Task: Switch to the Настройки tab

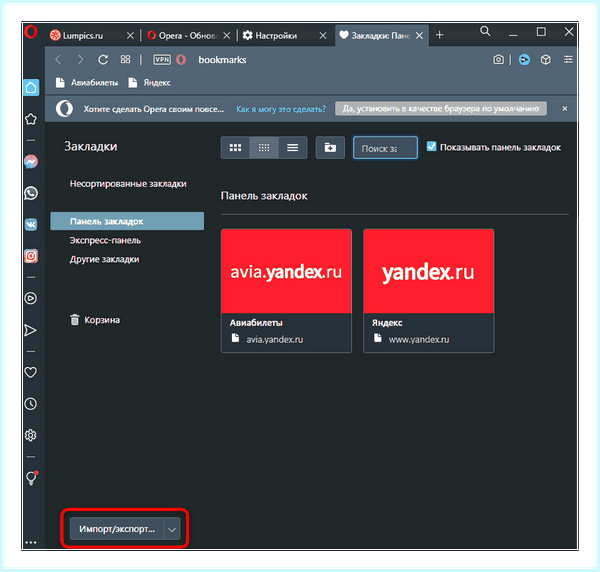Action: (276, 36)
